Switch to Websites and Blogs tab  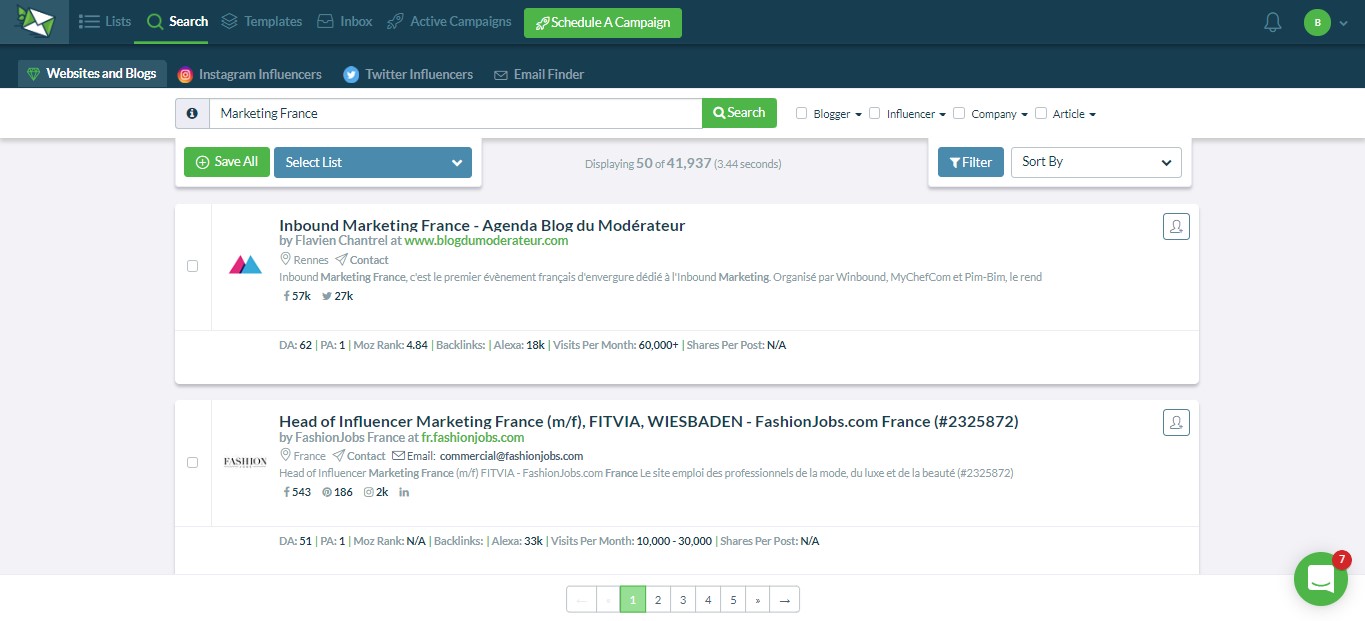(92, 74)
